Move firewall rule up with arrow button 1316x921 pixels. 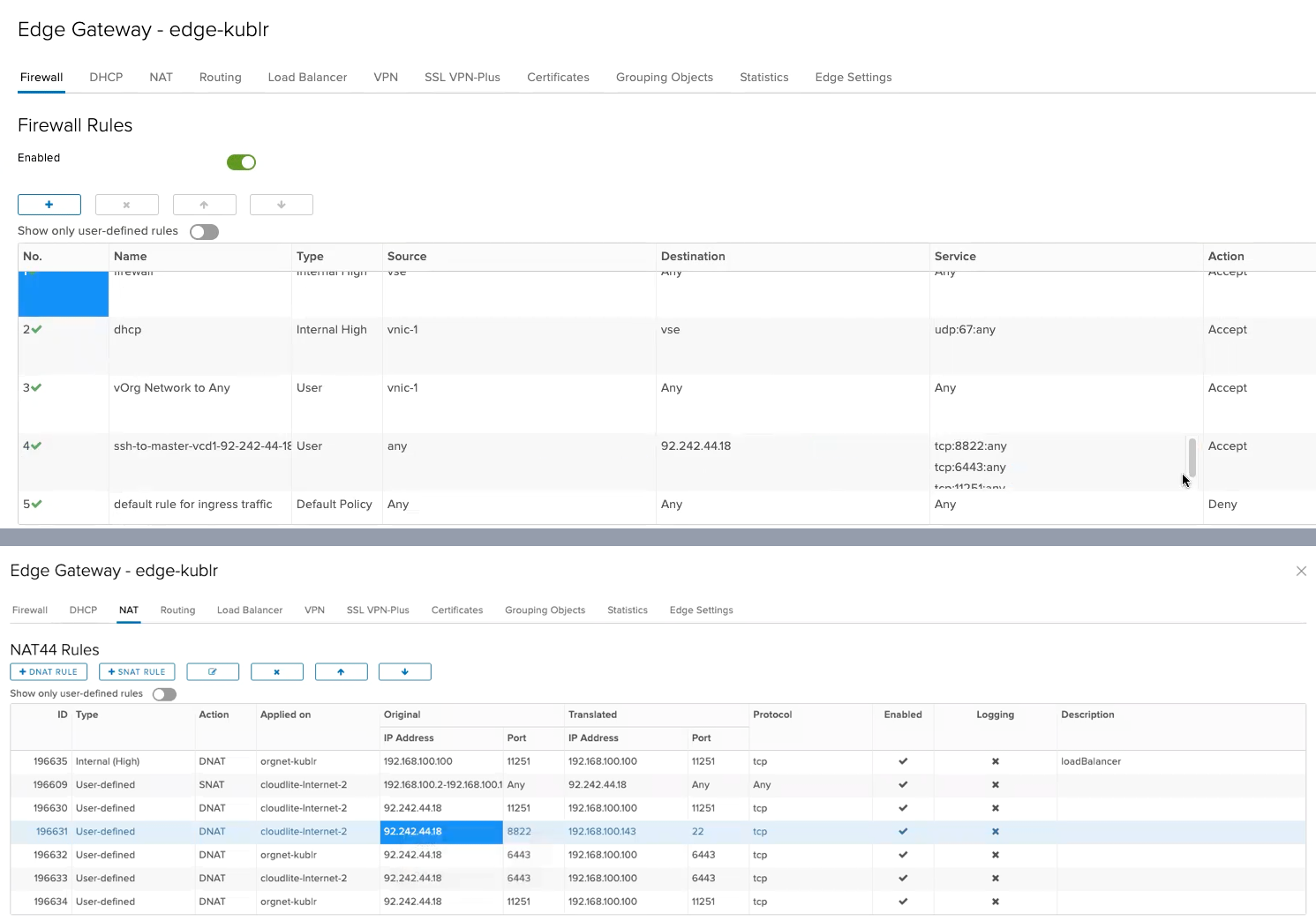(204, 205)
